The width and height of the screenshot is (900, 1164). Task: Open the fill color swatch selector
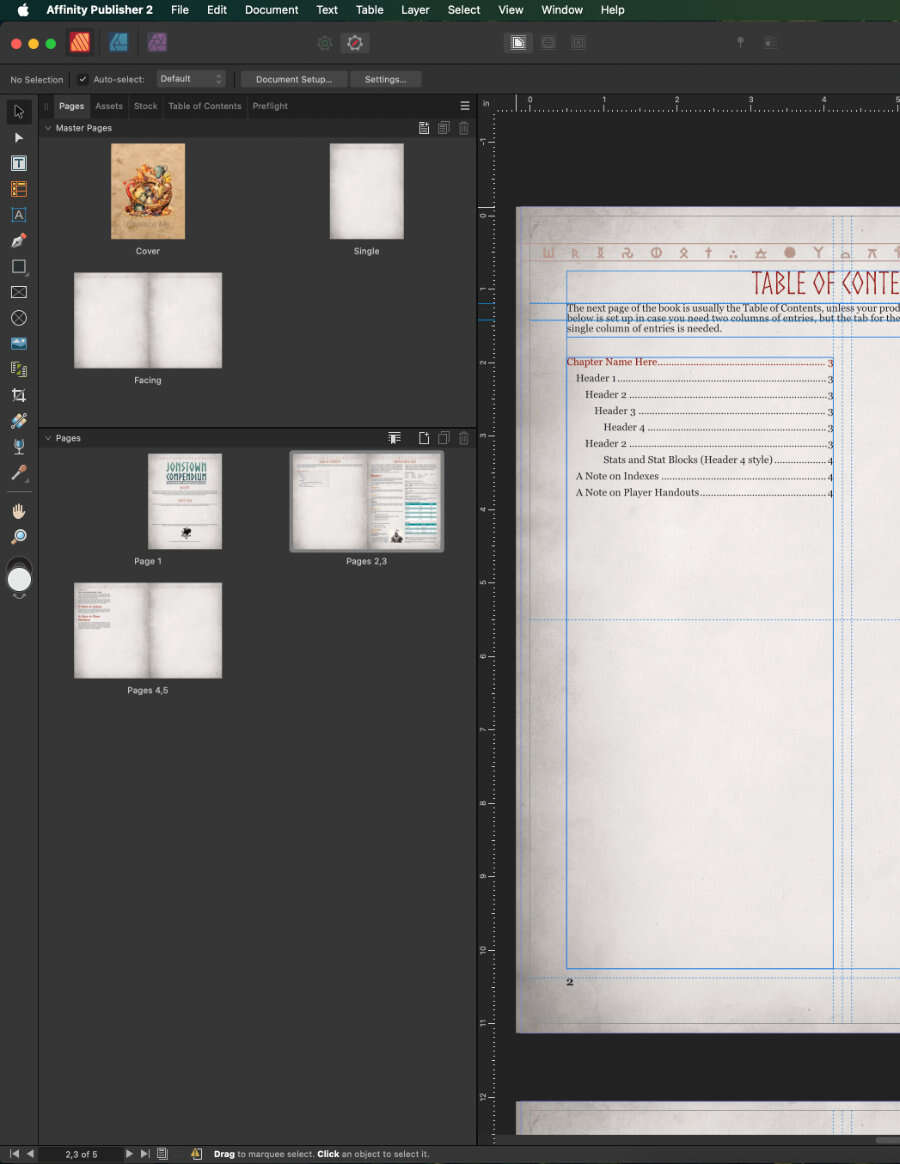pos(18,578)
